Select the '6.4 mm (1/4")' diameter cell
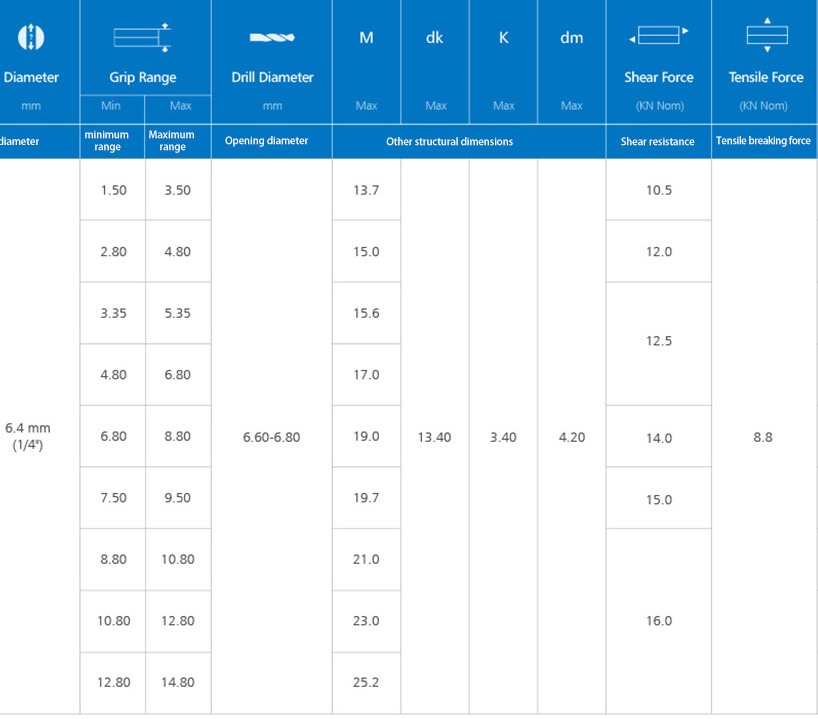 point(28,437)
